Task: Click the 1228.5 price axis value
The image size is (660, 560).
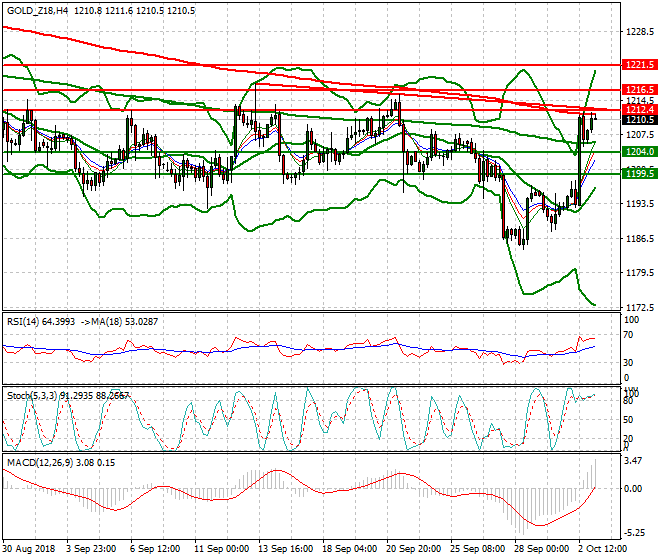Action: 640,32
